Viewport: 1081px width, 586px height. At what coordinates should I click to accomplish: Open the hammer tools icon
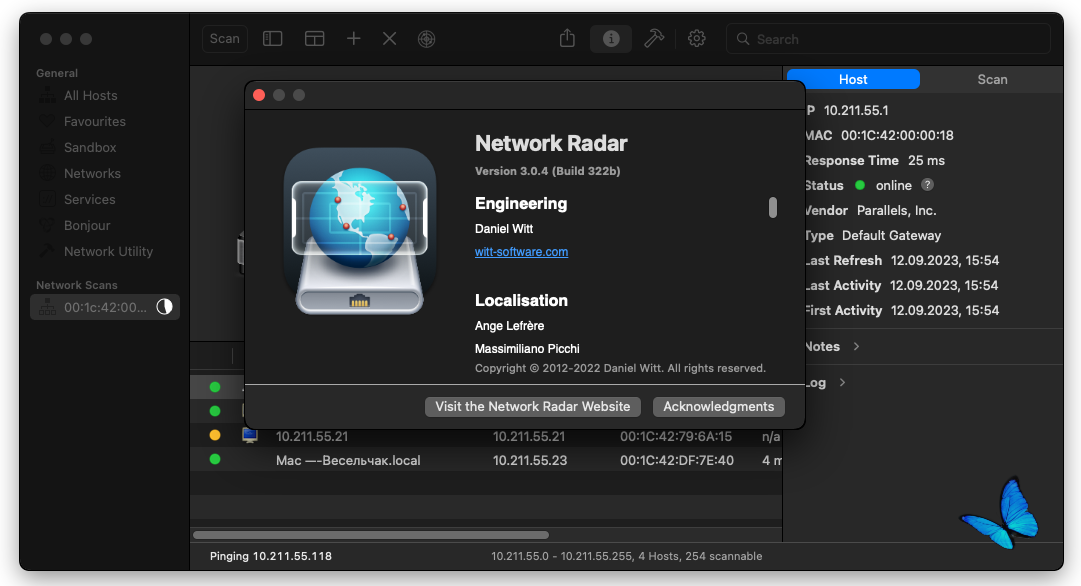[x=654, y=39]
